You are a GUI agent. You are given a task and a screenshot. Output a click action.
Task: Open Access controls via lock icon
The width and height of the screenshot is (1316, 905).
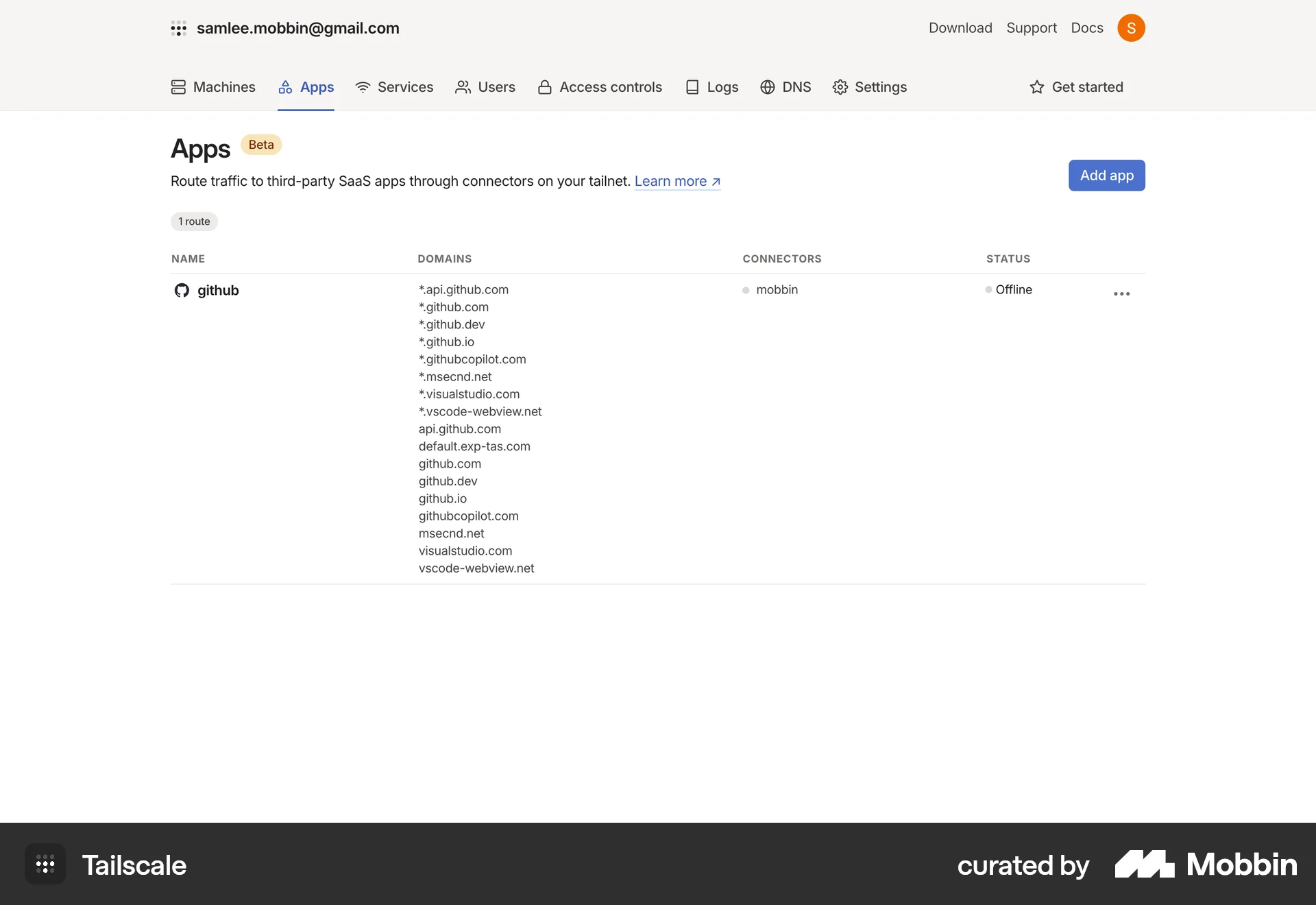[x=544, y=87]
